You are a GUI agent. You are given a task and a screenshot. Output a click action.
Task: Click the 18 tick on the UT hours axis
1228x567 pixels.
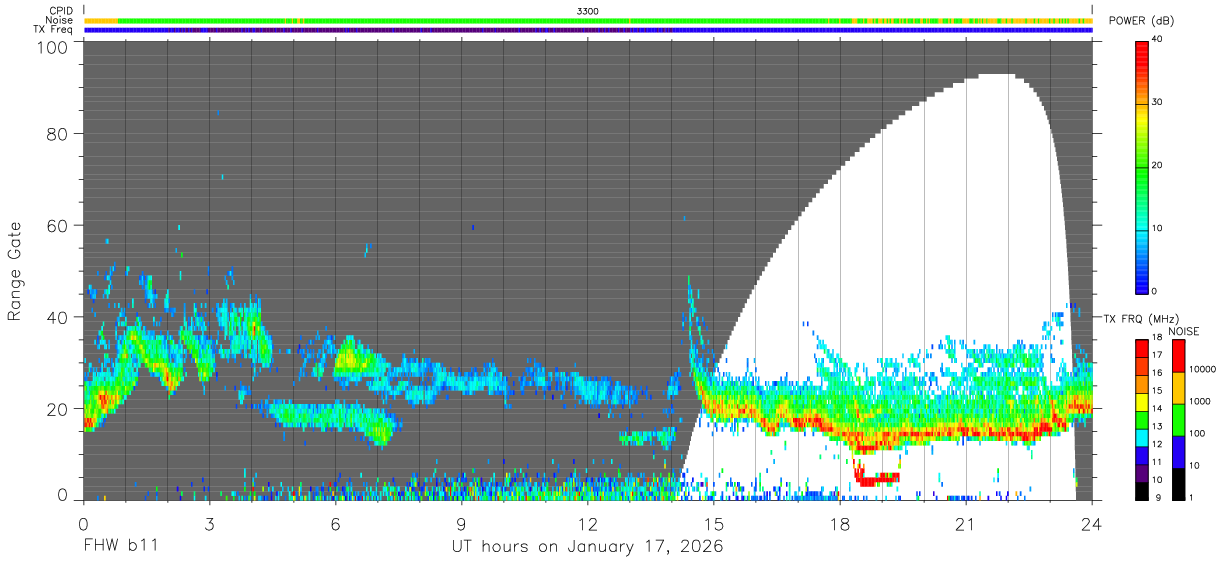coord(840,523)
